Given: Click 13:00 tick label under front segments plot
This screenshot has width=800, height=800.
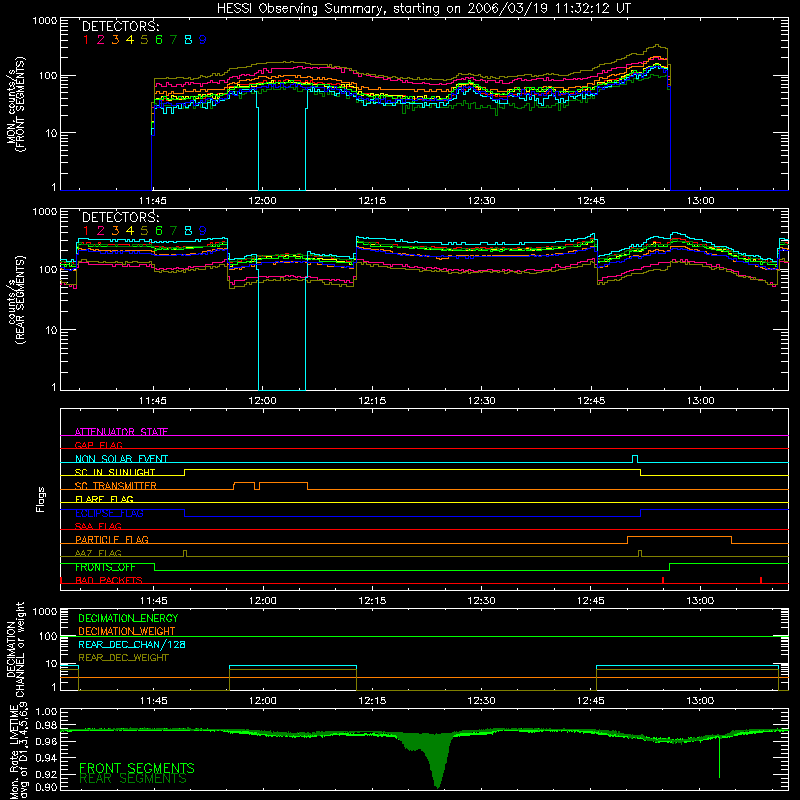Looking at the screenshot, I should [x=700, y=201].
